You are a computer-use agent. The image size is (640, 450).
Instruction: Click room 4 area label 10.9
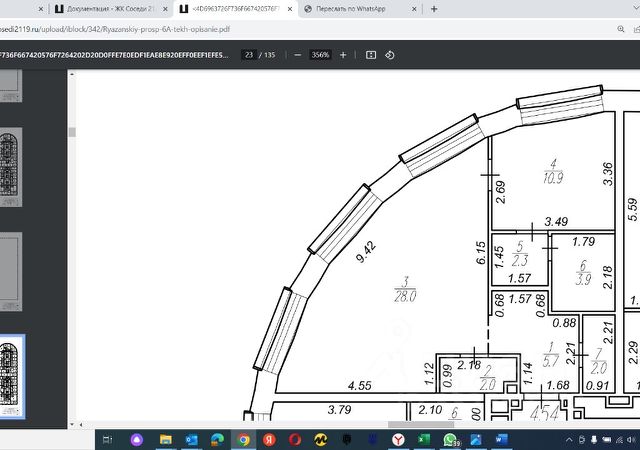[x=553, y=178]
